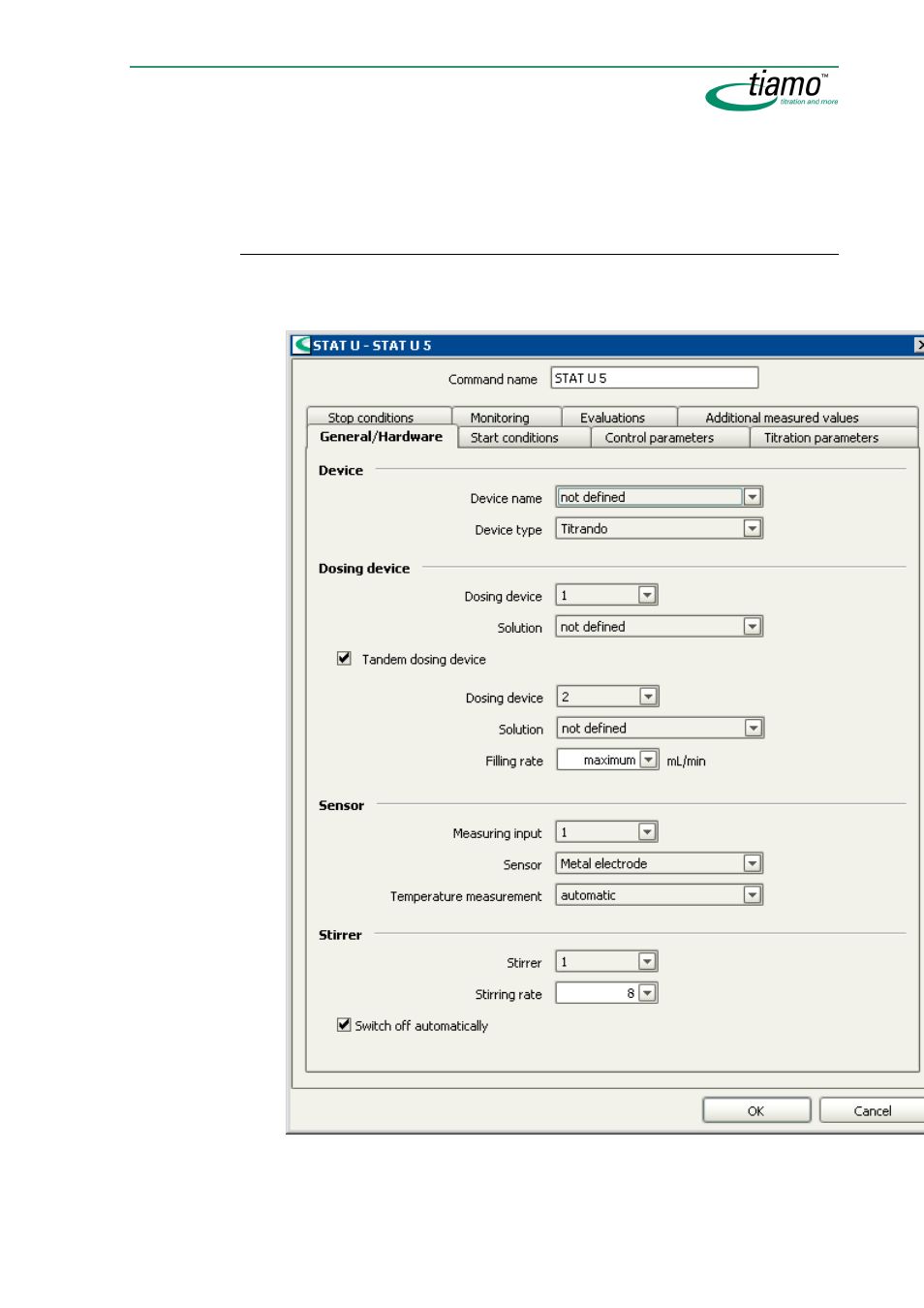
Task: Click the Dosing device section heading
Action: pos(364,569)
